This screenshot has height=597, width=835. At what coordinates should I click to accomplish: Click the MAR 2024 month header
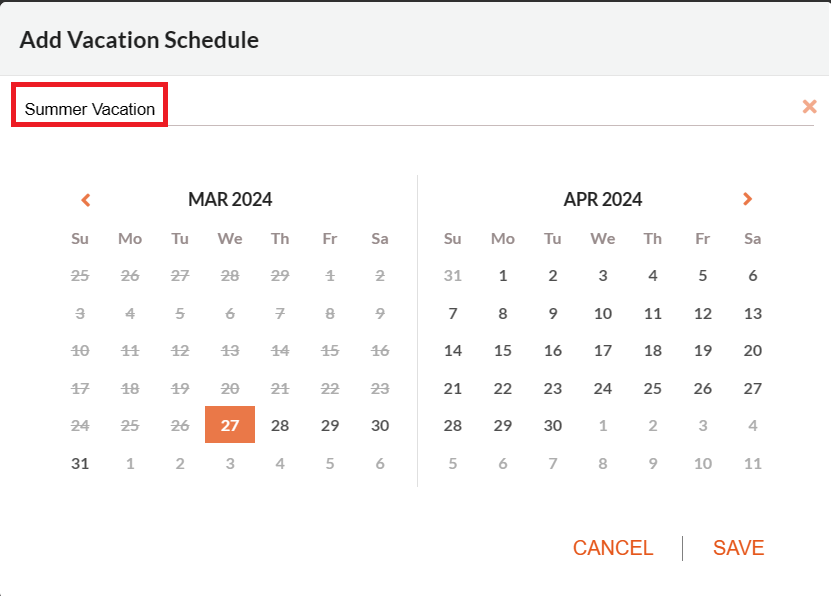coord(230,200)
